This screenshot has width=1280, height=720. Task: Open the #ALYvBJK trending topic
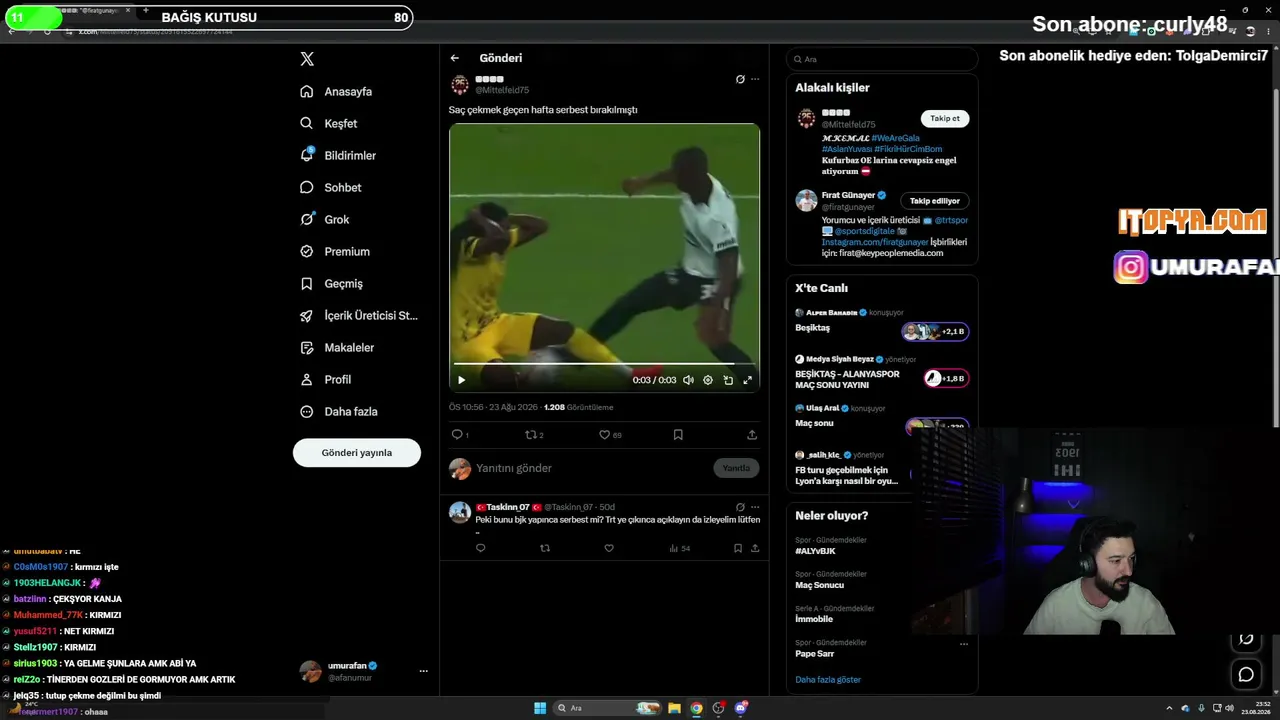pyautogui.click(x=815, y=551)
